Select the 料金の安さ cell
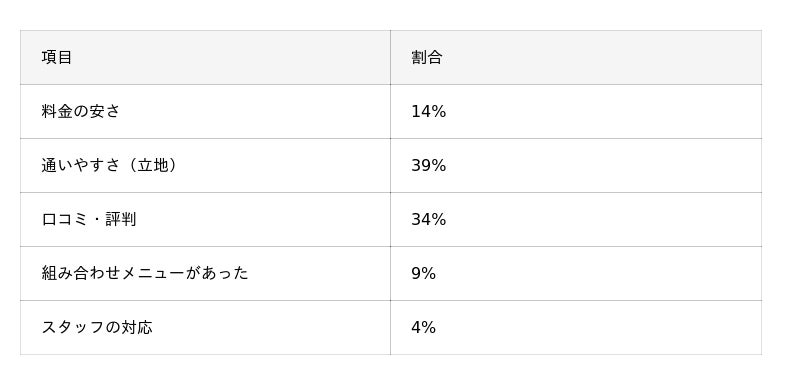The height and width of the screenshot is (385, 800). pyautogui.click(x=205, y=112)
